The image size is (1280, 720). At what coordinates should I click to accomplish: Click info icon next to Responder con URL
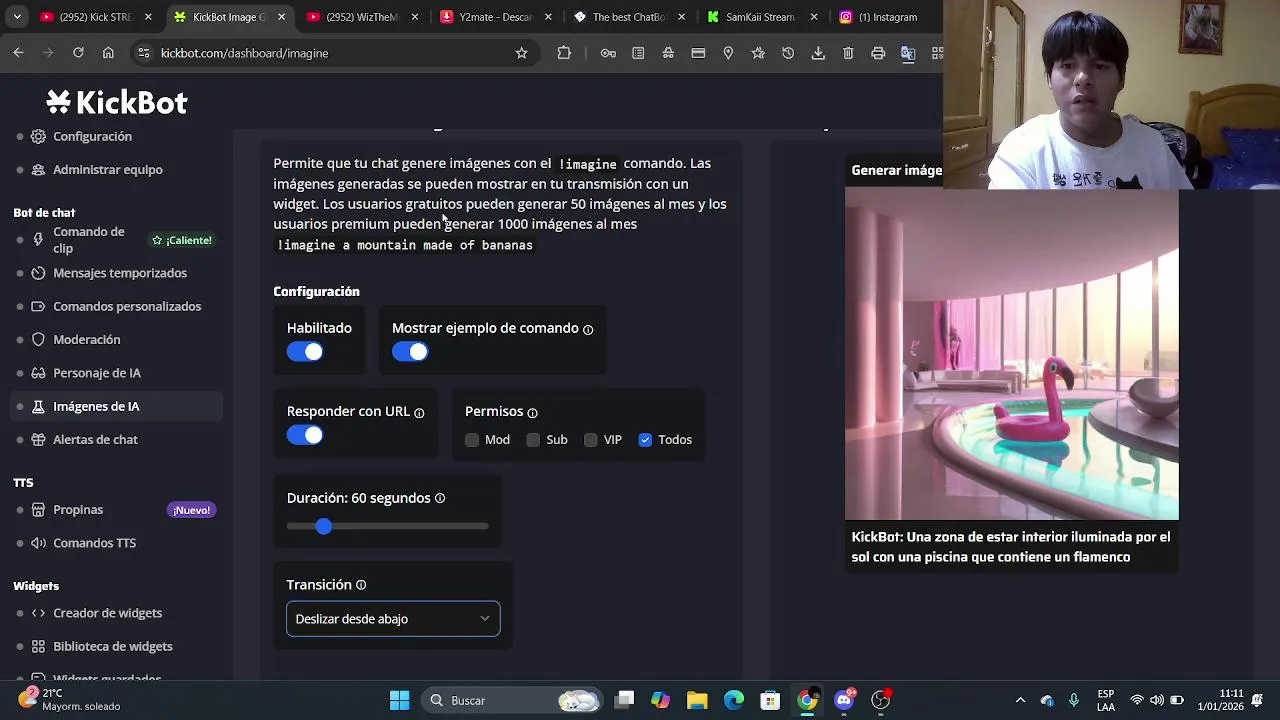point(419,412)
